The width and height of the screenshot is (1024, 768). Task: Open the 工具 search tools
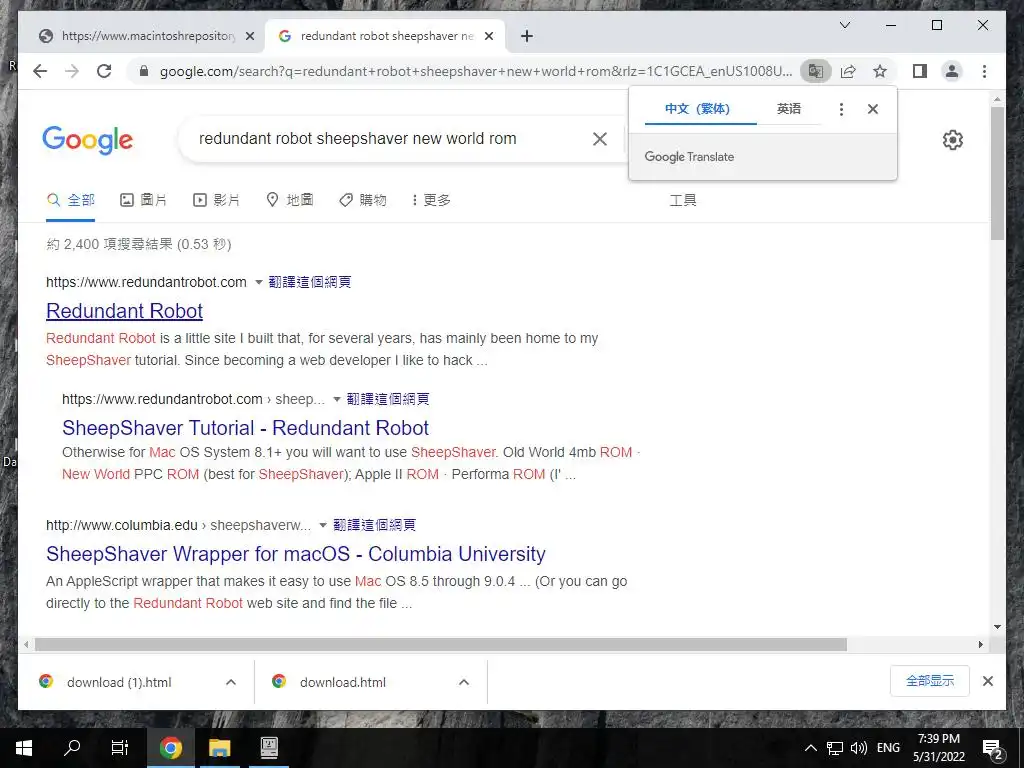683,200
